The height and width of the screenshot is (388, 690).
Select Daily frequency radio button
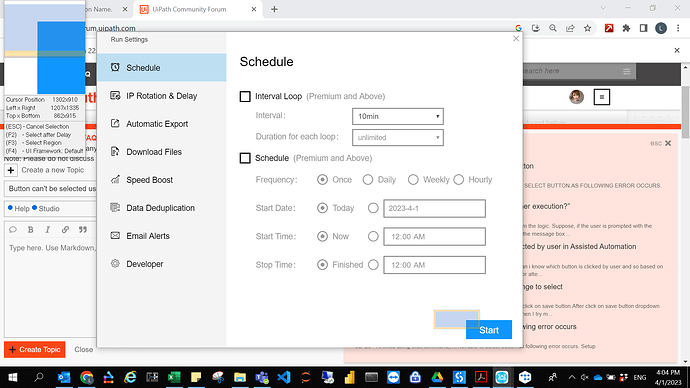367,179
